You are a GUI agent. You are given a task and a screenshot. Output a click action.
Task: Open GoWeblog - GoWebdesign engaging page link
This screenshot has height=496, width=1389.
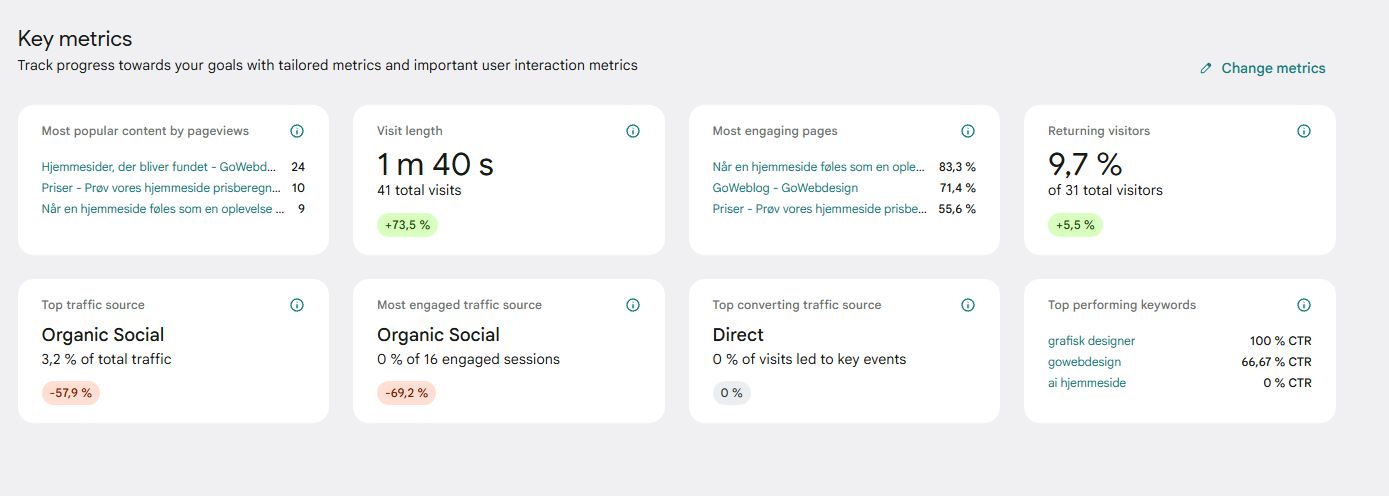[785, 188]
